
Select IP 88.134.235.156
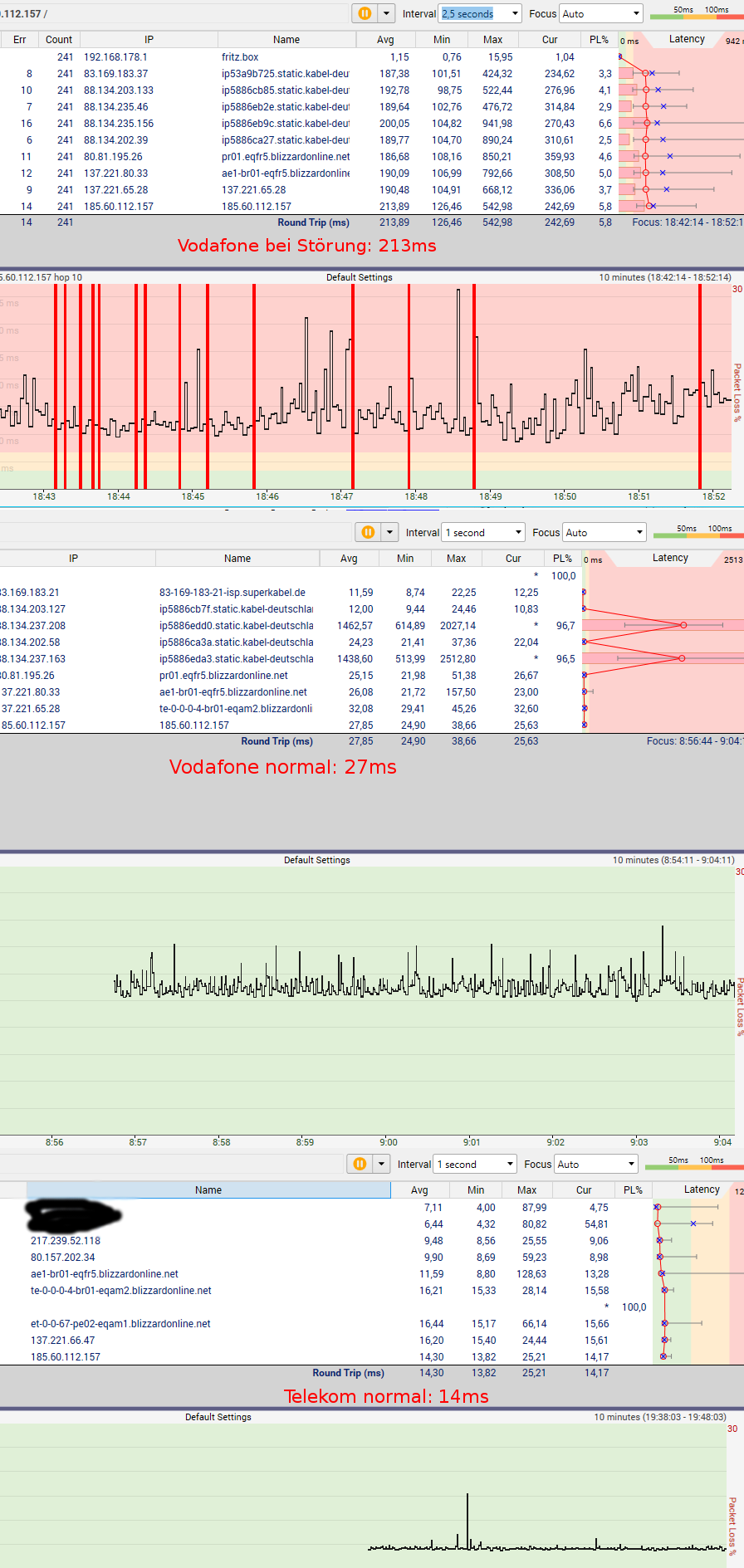coord(119,124)
